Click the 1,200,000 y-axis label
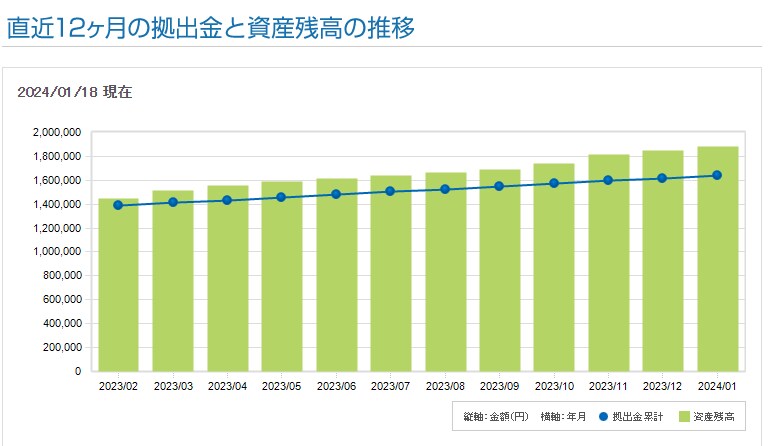The width and height of the screenshot is (768, 446). pyautogui.click(x=57, y=229)
